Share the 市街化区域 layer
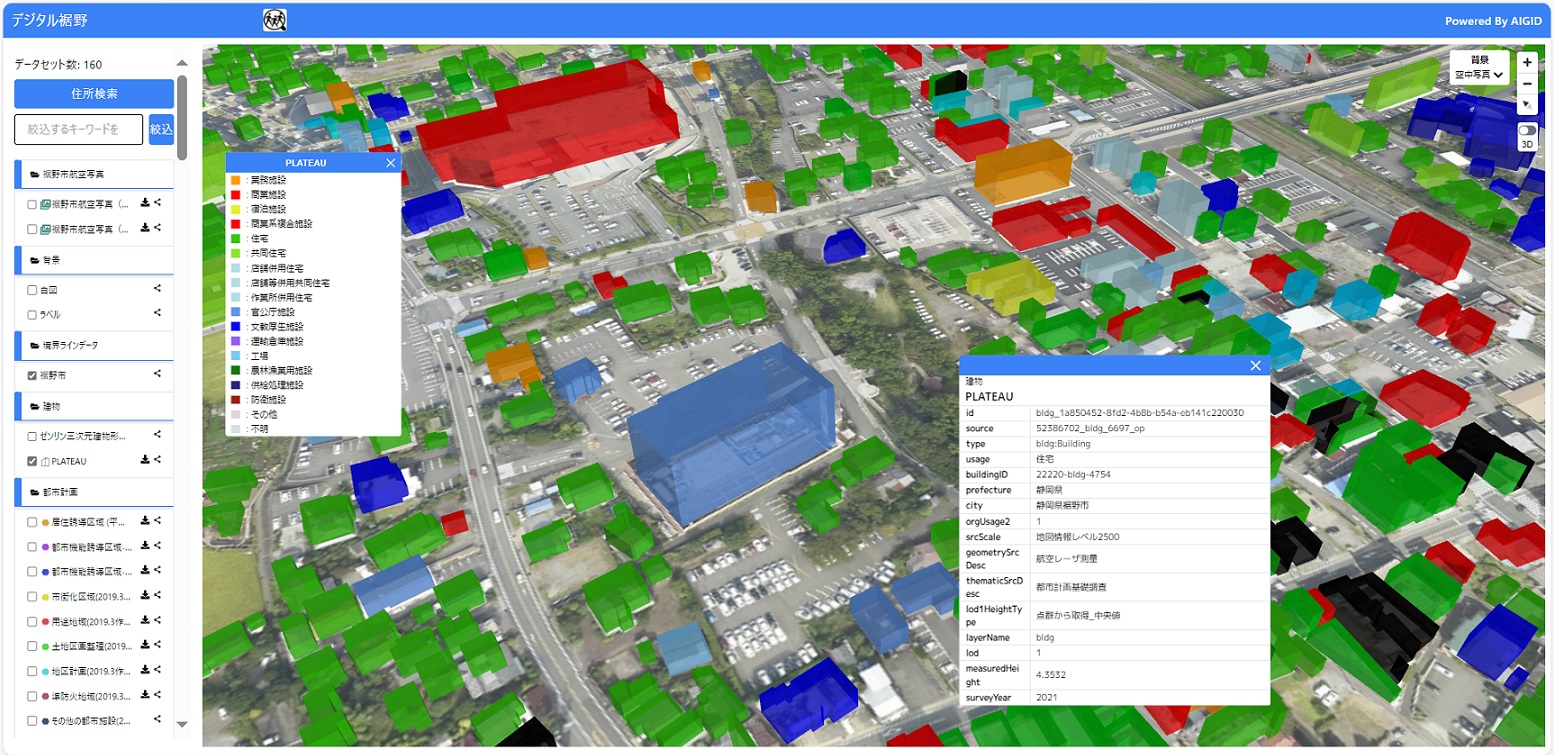The height and width of the screenshot is (755, 1554). (158, 595)
